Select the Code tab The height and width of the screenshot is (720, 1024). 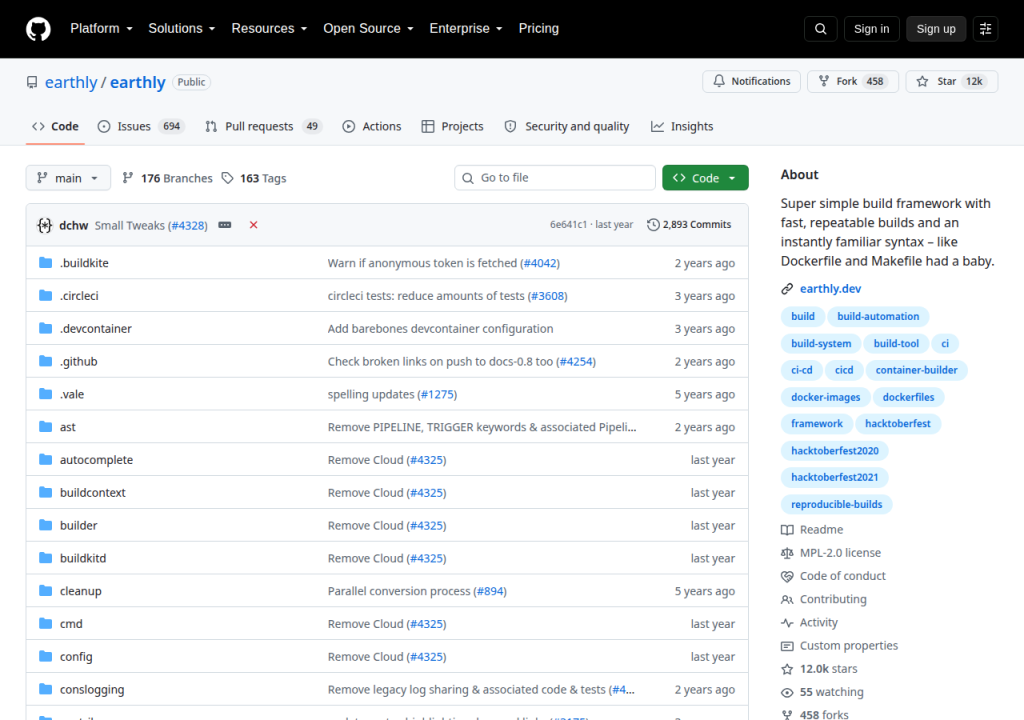coord(56,127)
